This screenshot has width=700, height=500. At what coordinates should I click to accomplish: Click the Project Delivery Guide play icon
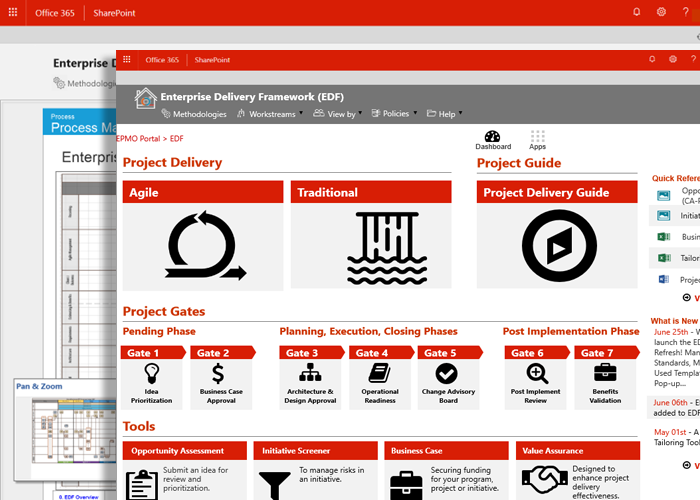pos(557,244)
